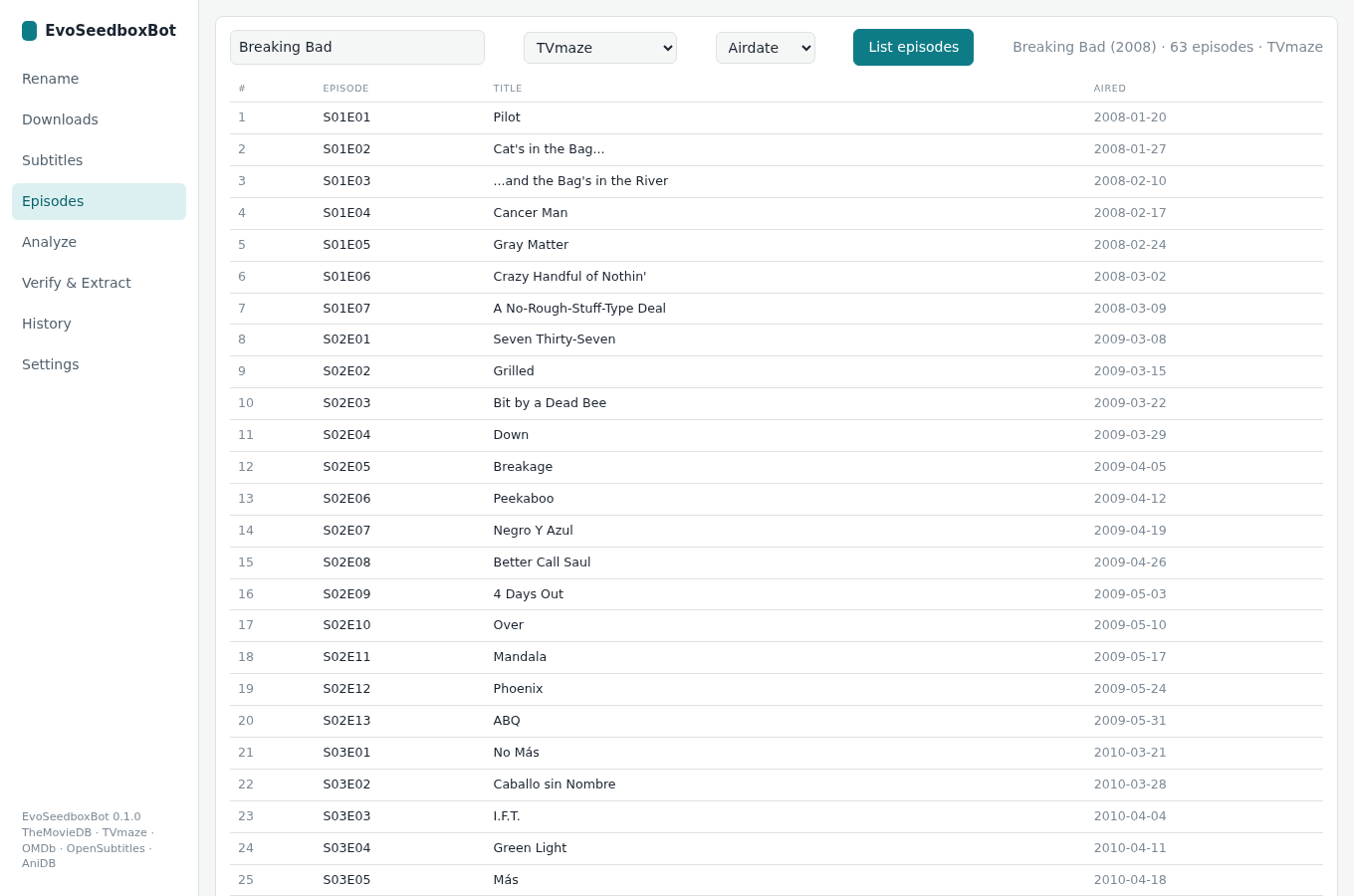Click the TITLE column header
Screen dimensions: 1354x896
[x=508, y=89]
